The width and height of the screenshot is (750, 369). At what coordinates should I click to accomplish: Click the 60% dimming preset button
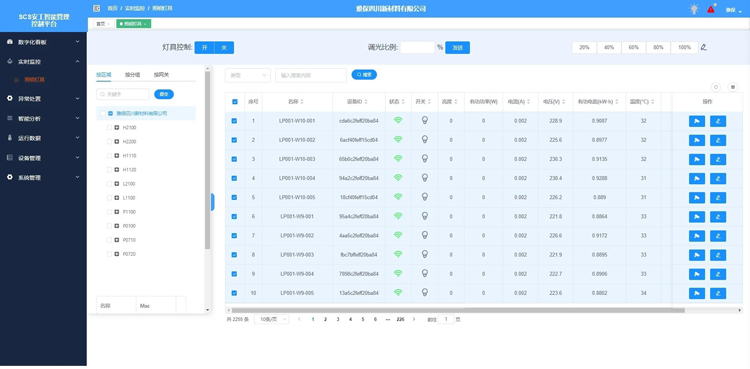(x=633, y=47)
